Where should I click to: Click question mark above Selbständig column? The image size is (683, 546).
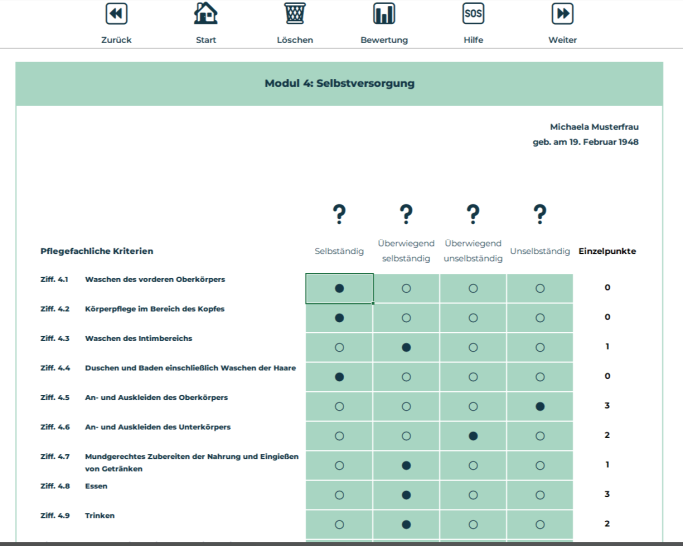pyautogui.click(x=339, y=213)
